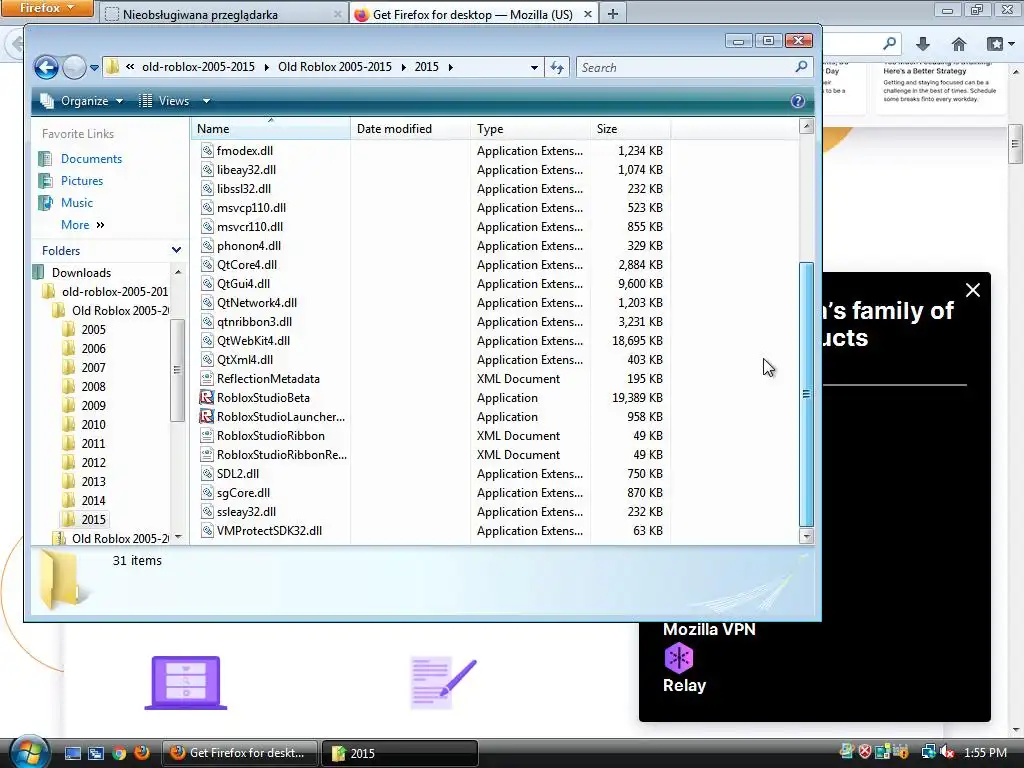
Task: Expand arrow after 2015 breadcrumb
Action: coord(451,67)
